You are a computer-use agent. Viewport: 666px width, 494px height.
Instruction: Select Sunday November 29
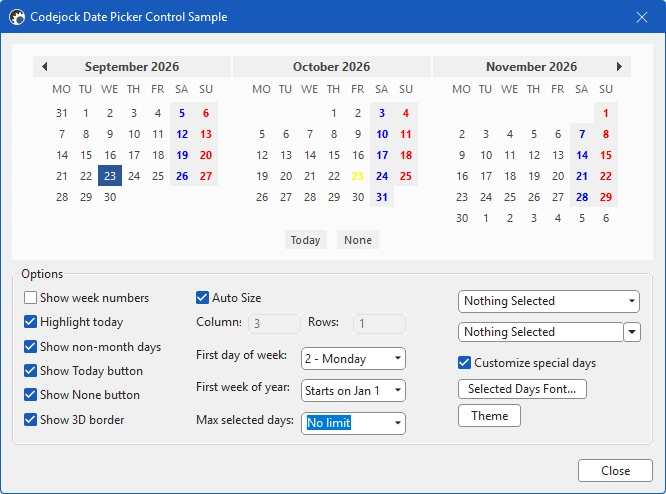606,197
